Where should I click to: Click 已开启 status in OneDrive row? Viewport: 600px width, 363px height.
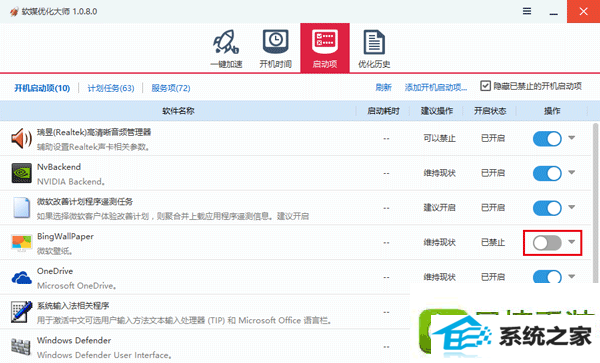coord(493,277)
